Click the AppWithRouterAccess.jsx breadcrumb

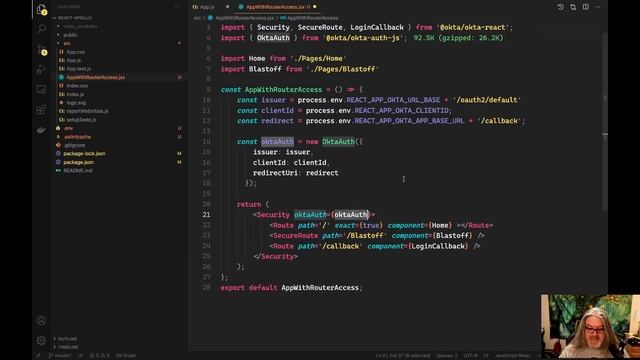(244, 18)
